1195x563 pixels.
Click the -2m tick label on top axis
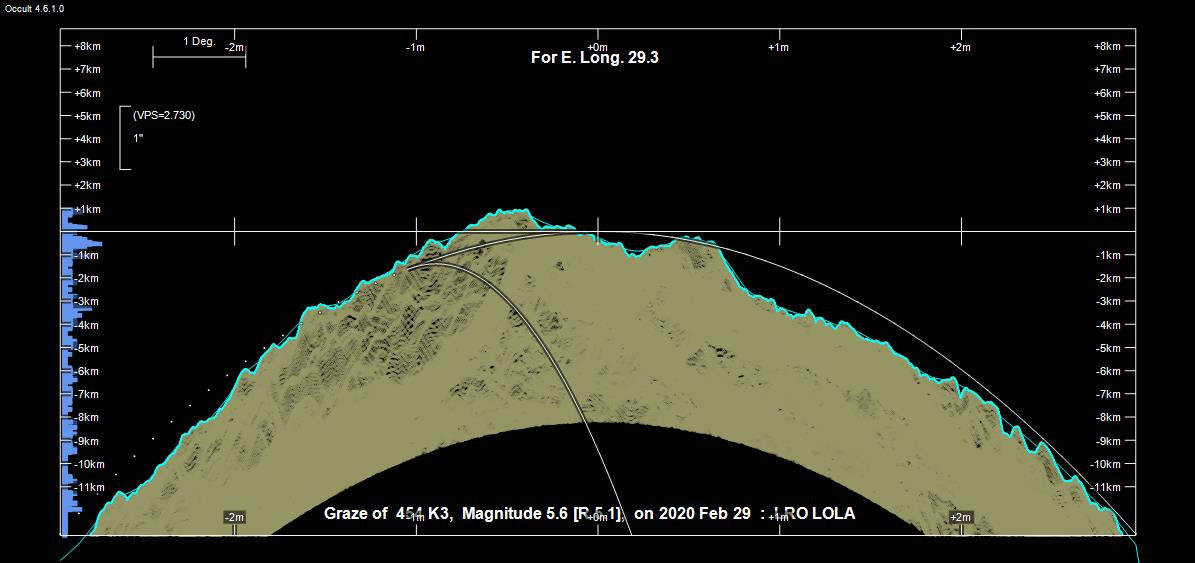235,47
